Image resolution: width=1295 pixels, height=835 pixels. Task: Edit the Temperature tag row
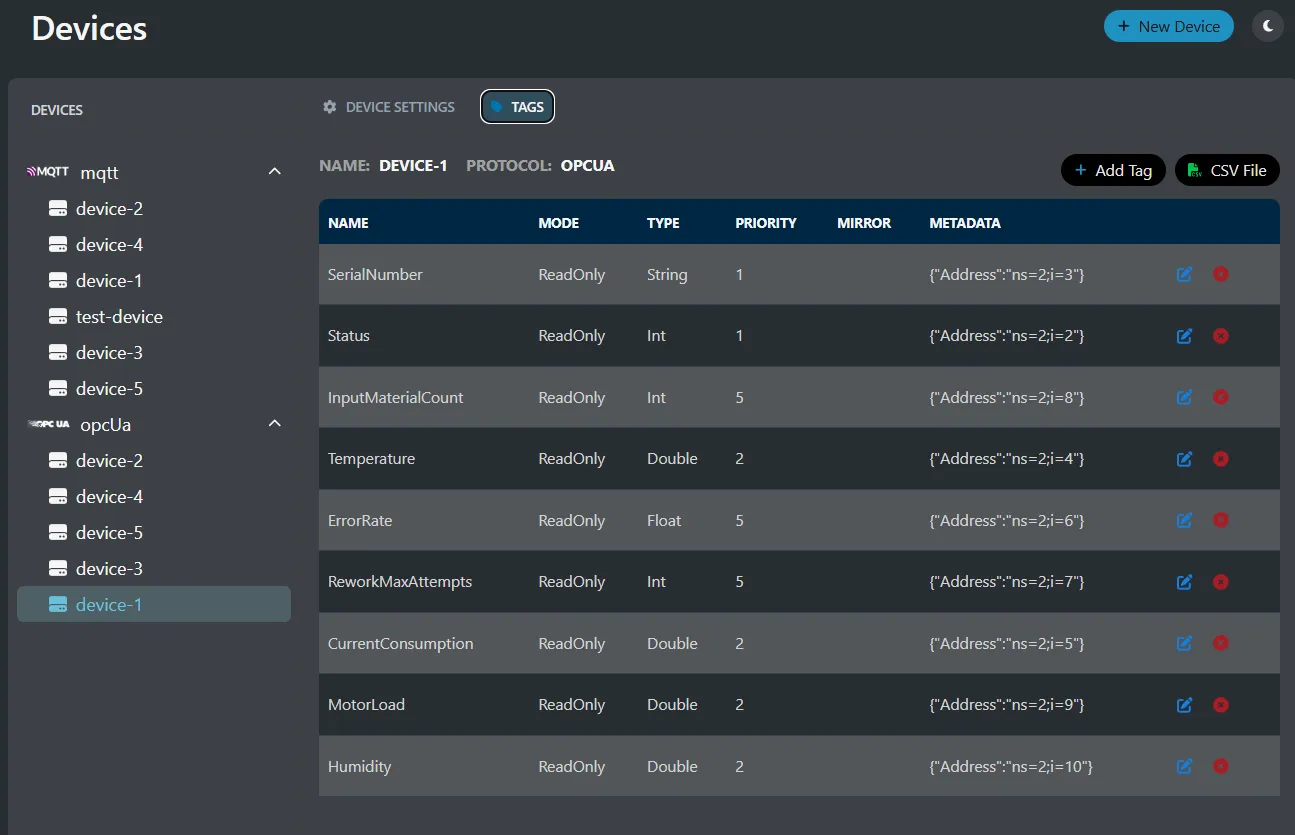coord(1184,459)
